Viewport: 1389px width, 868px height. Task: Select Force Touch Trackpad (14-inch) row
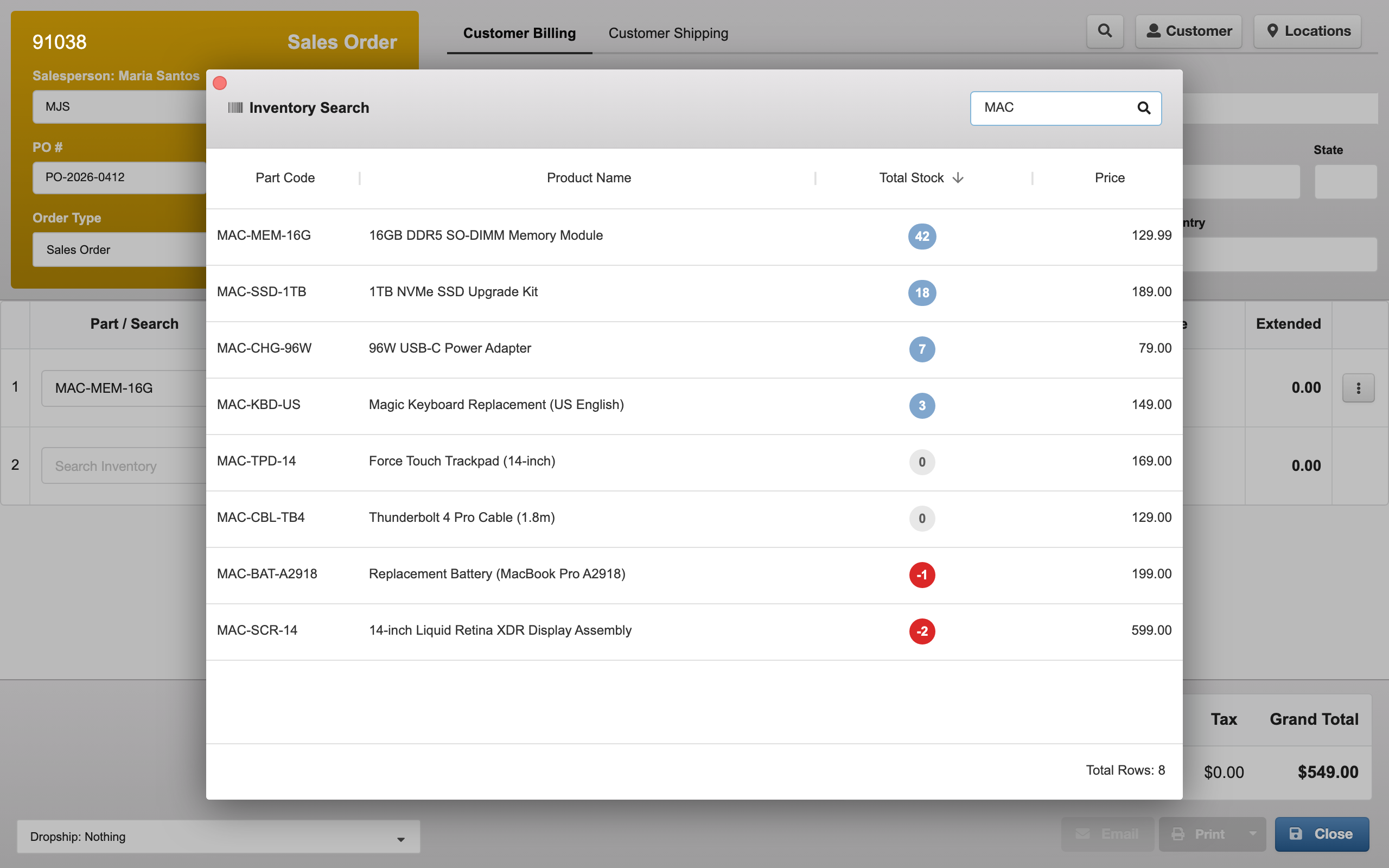[x=694, y=462]
